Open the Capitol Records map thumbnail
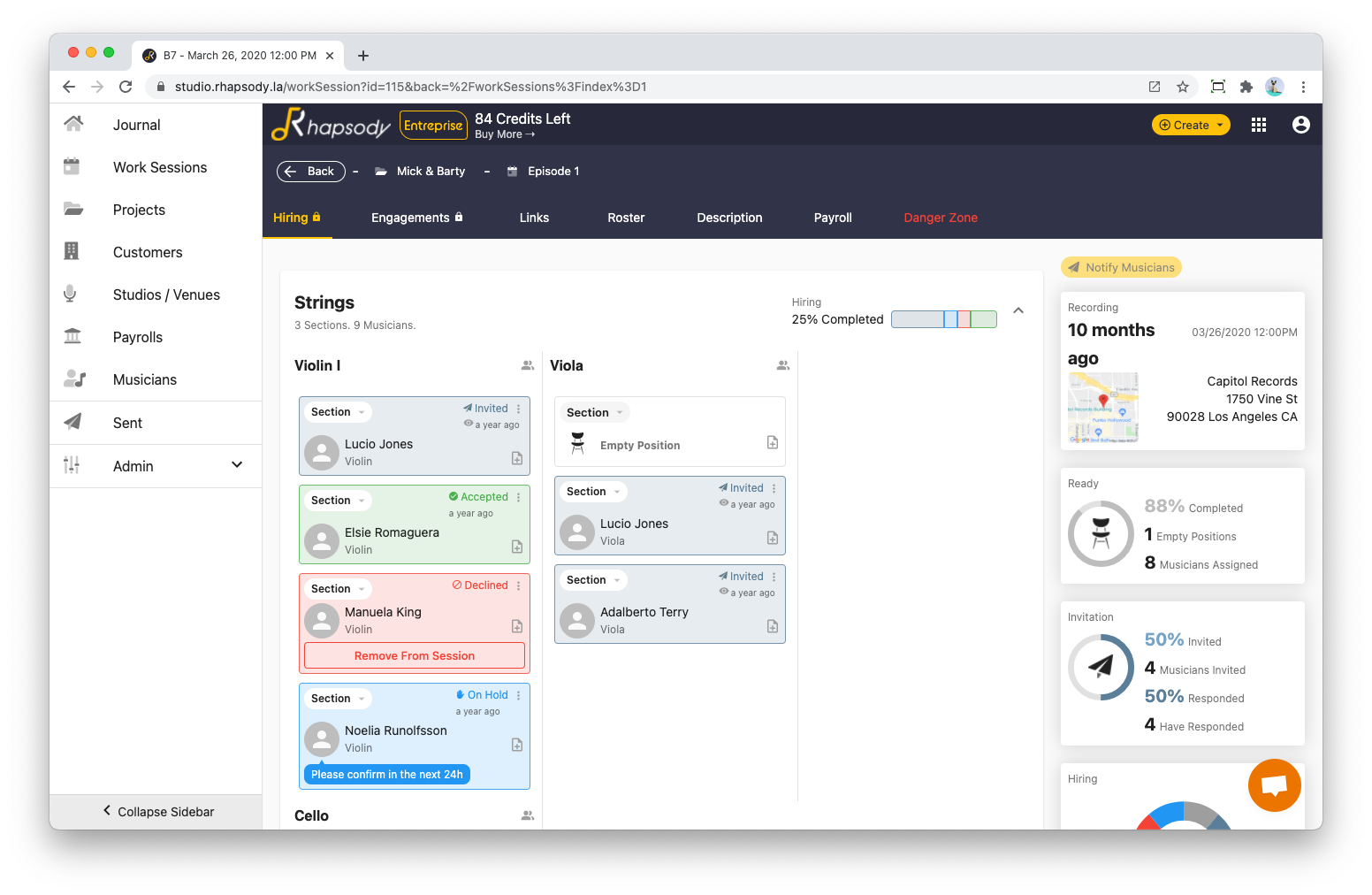The image size is (1372, 895). (x=1102, y=408)
